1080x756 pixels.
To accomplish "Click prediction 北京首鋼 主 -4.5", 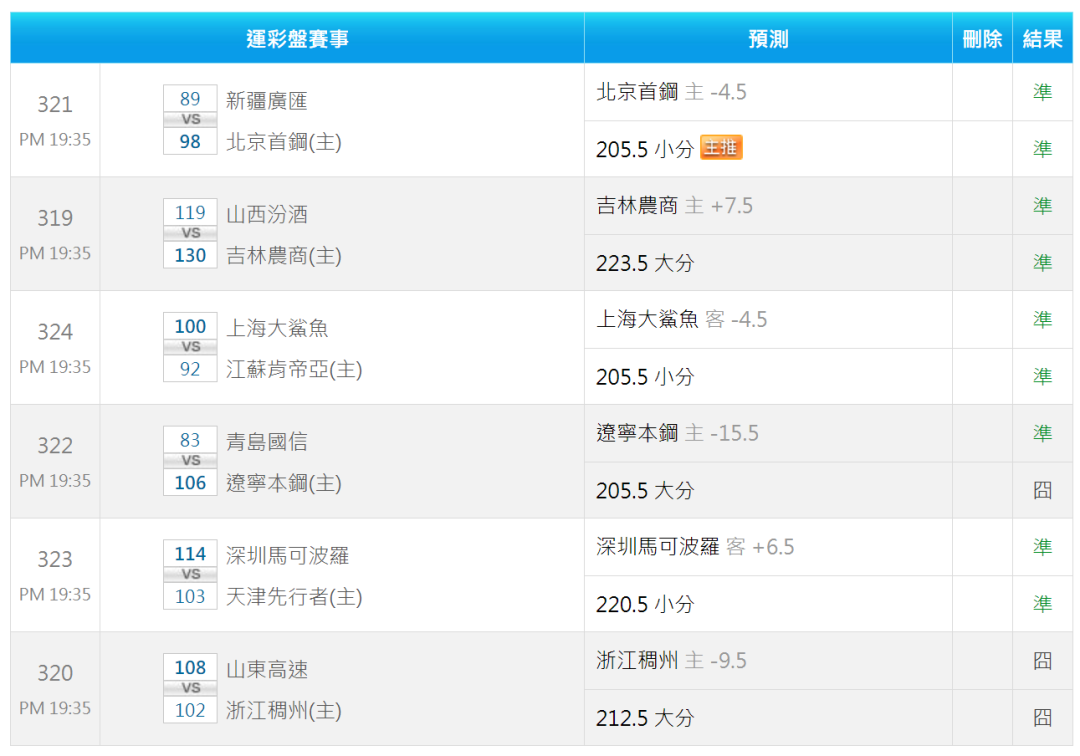I will tap(672, 92).
